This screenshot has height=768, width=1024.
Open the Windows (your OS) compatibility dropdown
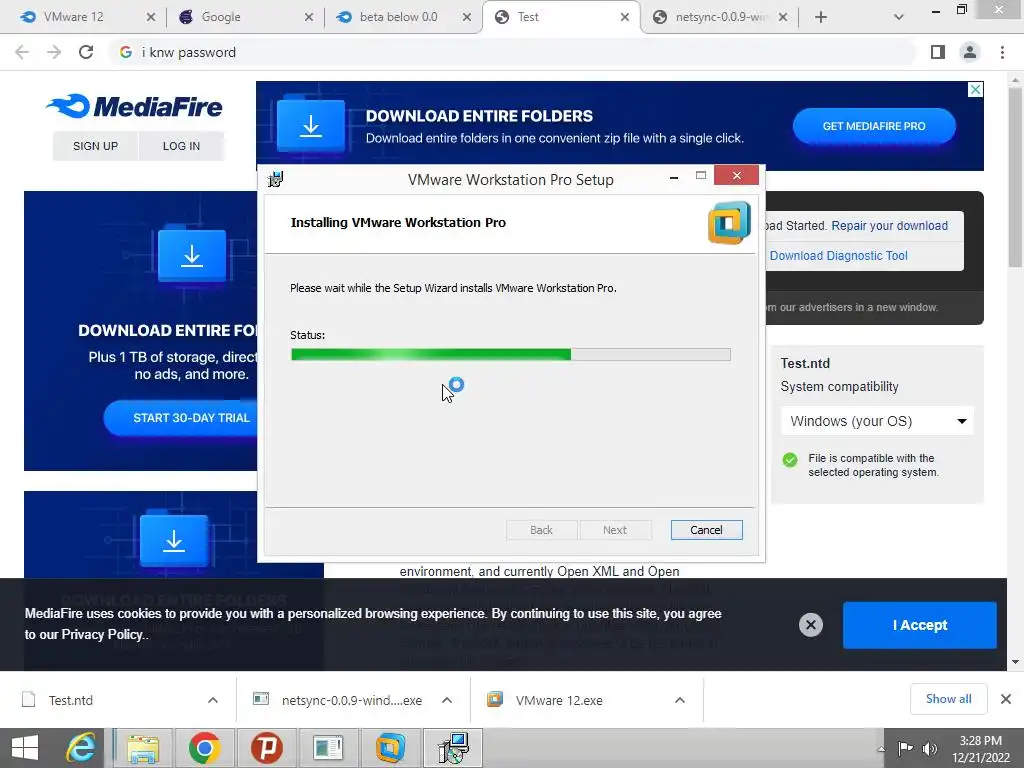tap(877, 421)
